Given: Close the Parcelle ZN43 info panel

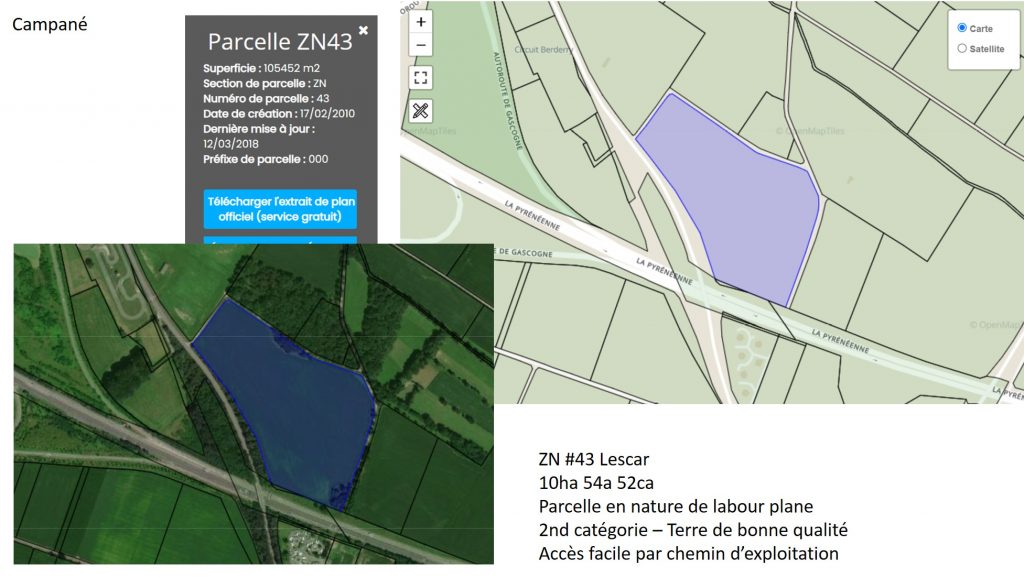Looking at the screenshot, I should click(x=363, y=31).
